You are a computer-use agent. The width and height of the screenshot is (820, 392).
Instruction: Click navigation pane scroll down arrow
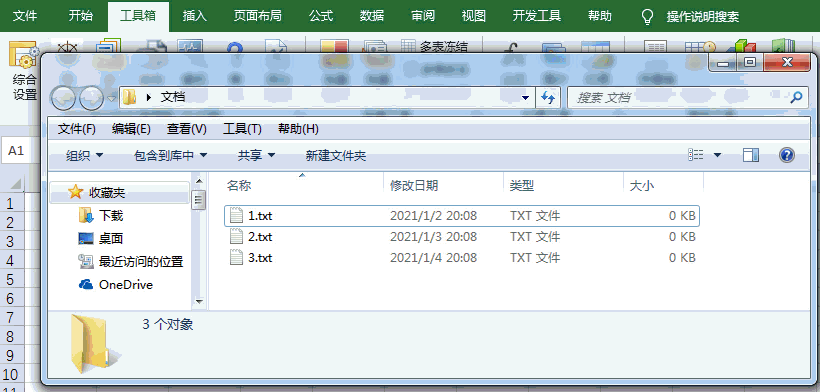click(199, 301)
